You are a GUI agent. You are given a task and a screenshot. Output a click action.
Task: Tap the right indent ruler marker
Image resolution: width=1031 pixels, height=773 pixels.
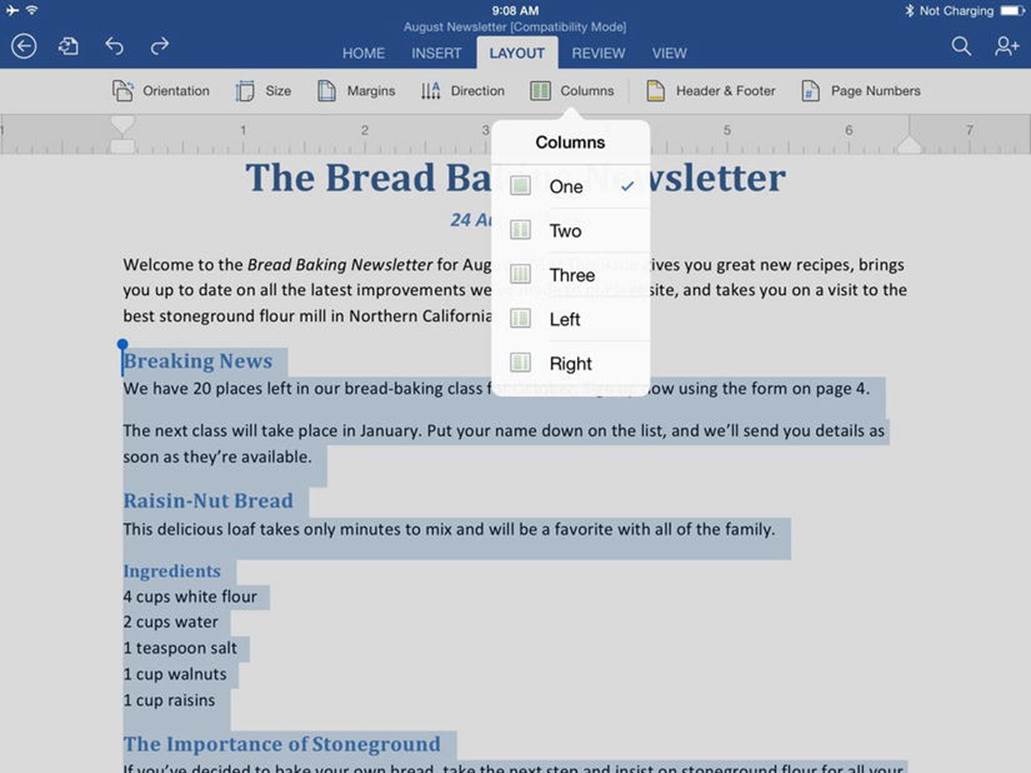coord(909,144)
